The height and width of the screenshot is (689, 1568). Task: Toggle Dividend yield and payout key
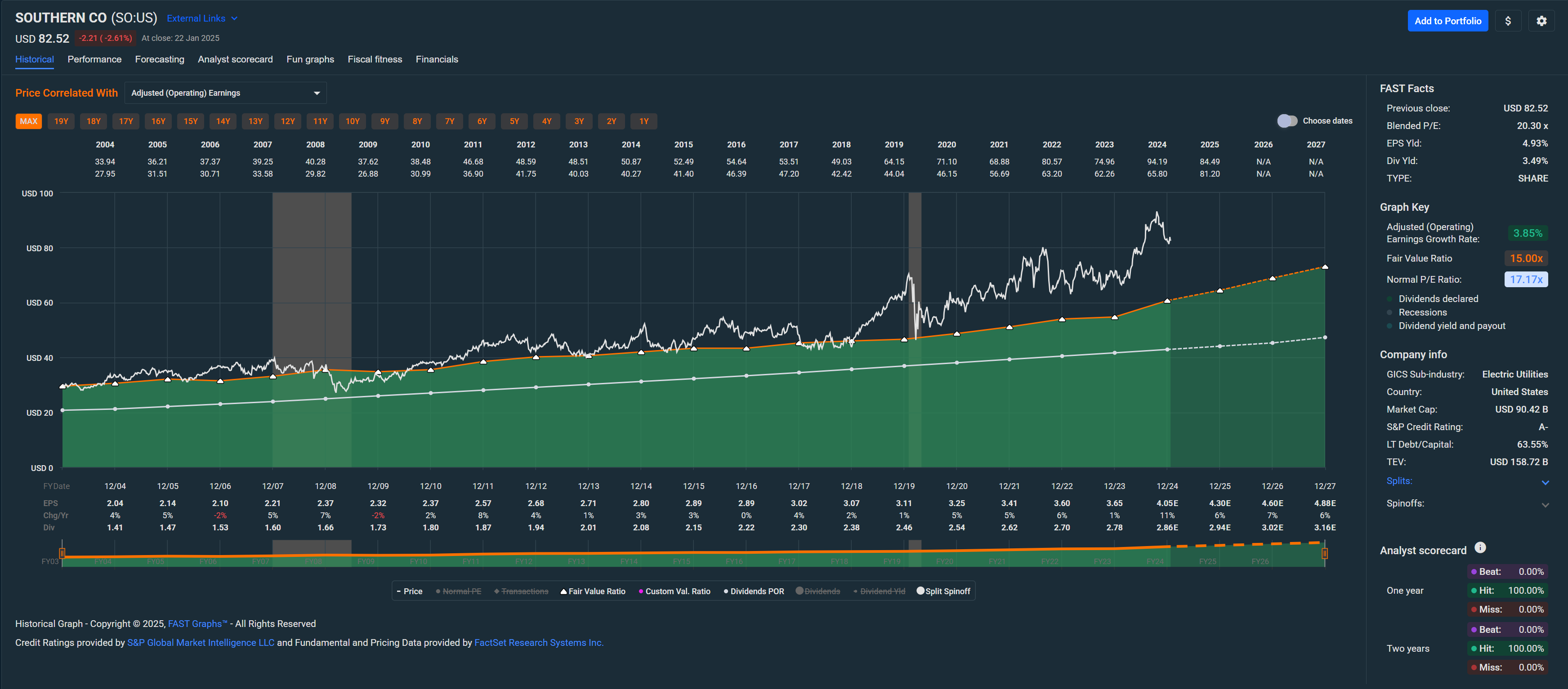pyautogui.click(x=1446, y=326)
